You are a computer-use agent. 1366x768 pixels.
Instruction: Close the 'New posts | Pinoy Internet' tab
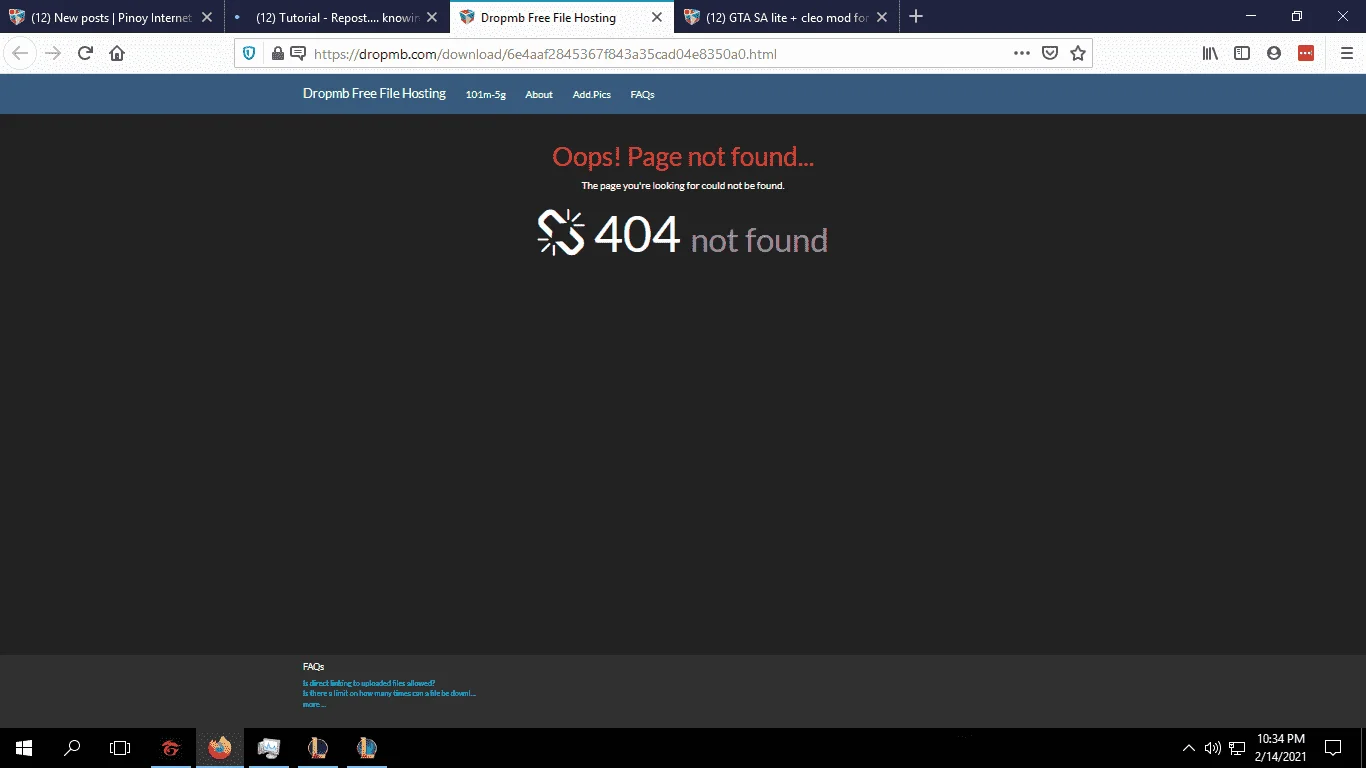[206, 18]
